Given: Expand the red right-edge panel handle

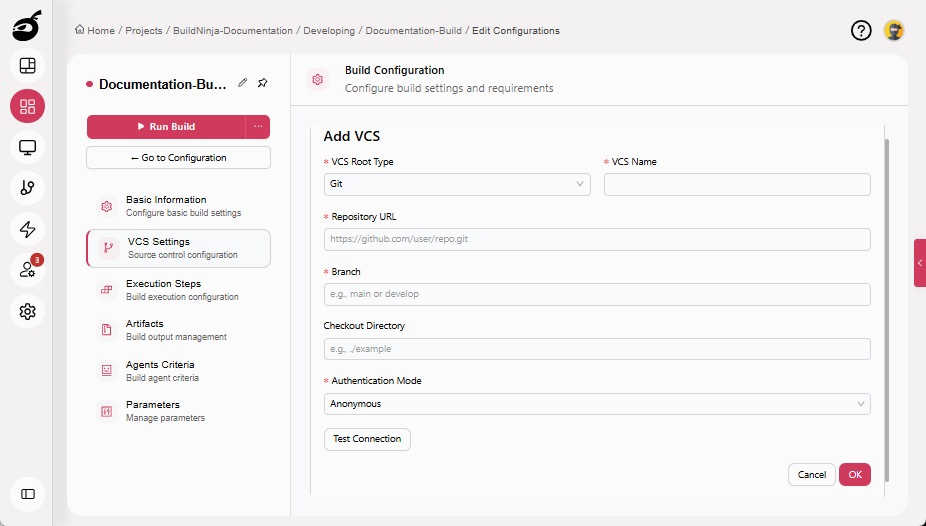Looking at the screenshot, I should [920, 263].
